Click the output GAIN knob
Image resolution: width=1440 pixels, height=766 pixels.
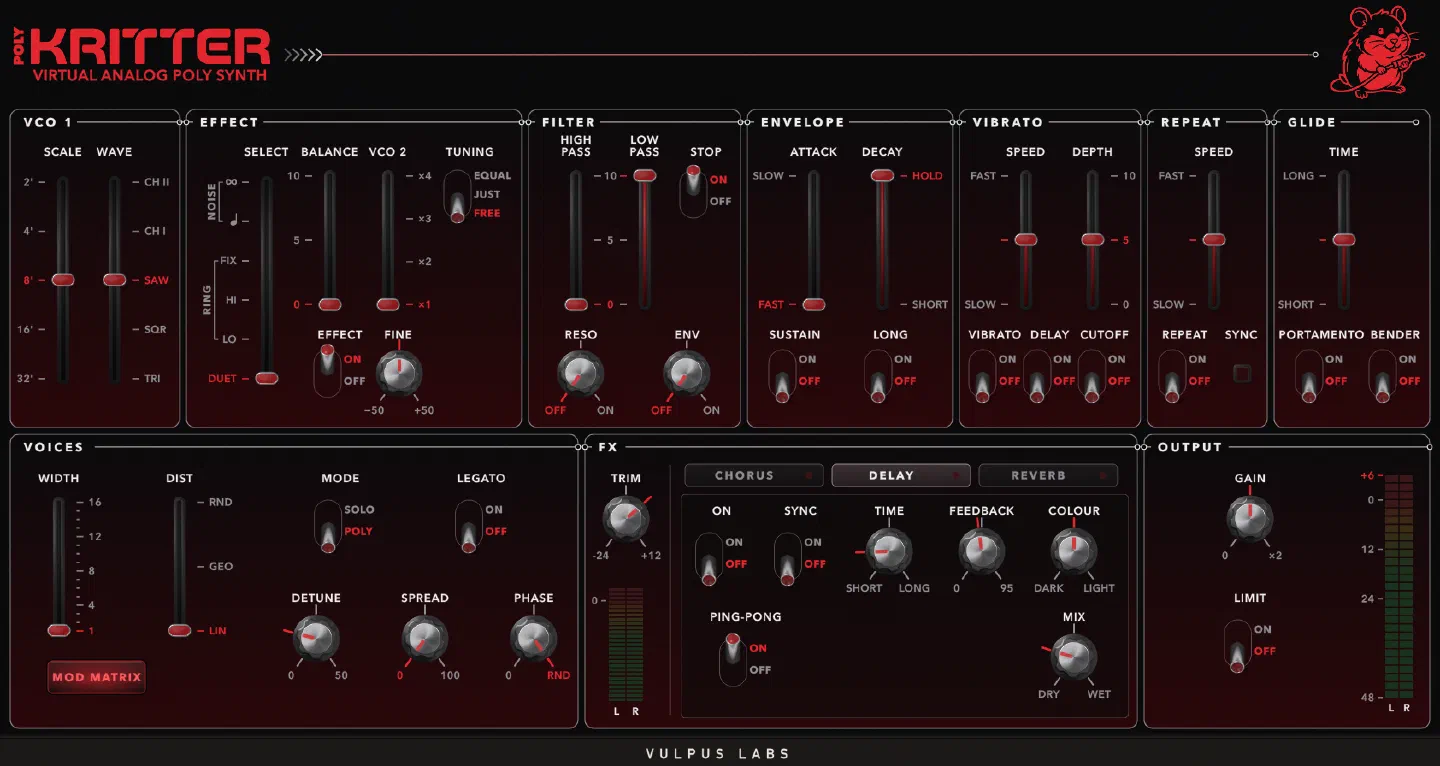[x=1250, y=518]
